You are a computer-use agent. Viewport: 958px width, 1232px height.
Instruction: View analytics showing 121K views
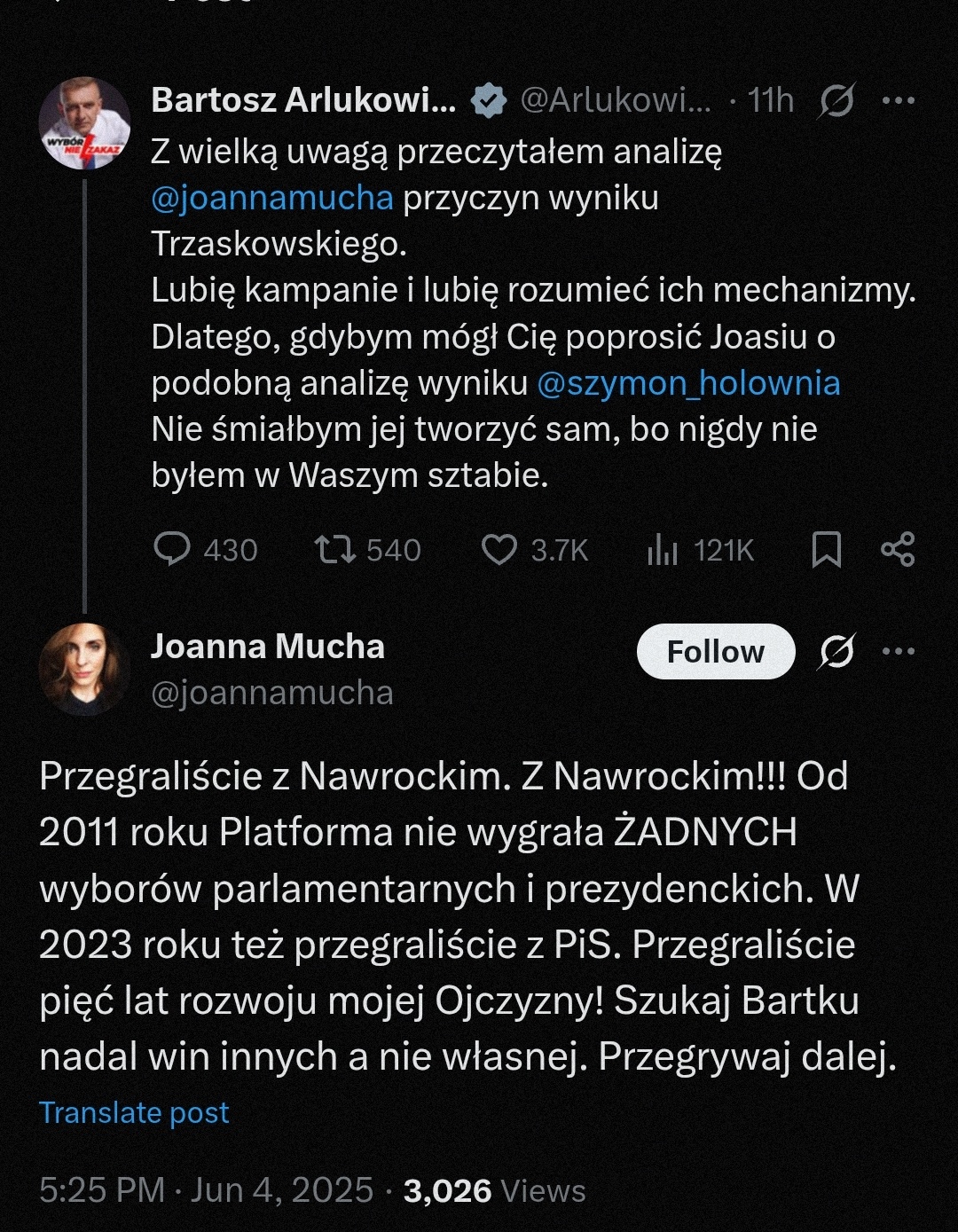[x=663, y=550]
